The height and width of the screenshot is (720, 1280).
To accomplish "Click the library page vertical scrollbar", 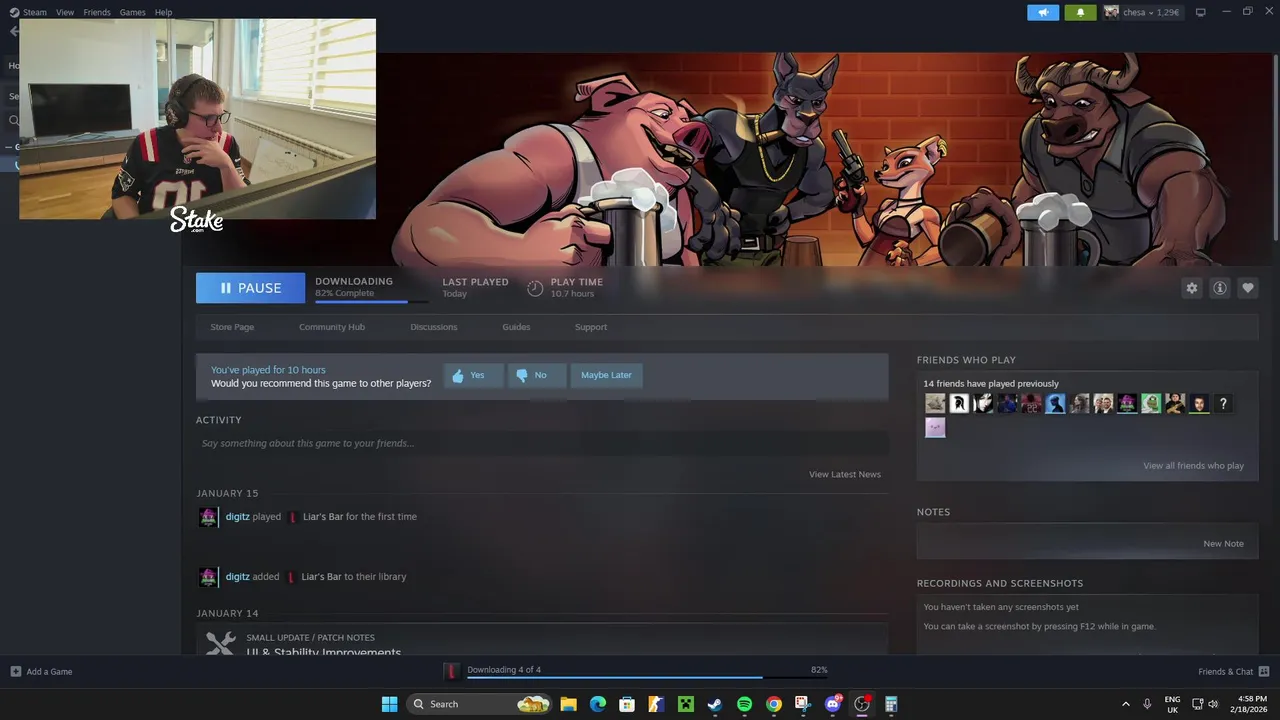I will [1276, 145].
